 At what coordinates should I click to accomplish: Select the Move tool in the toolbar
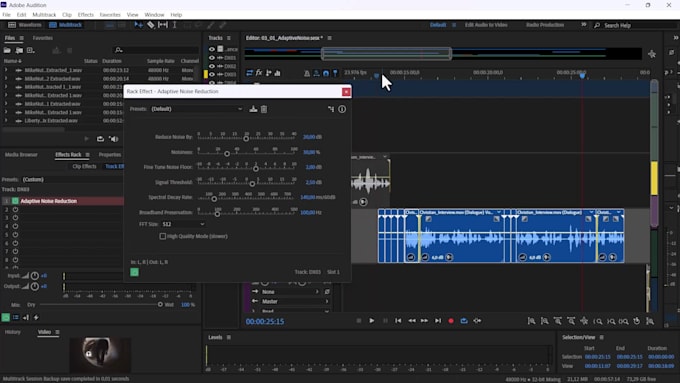(x=138, y=25)
